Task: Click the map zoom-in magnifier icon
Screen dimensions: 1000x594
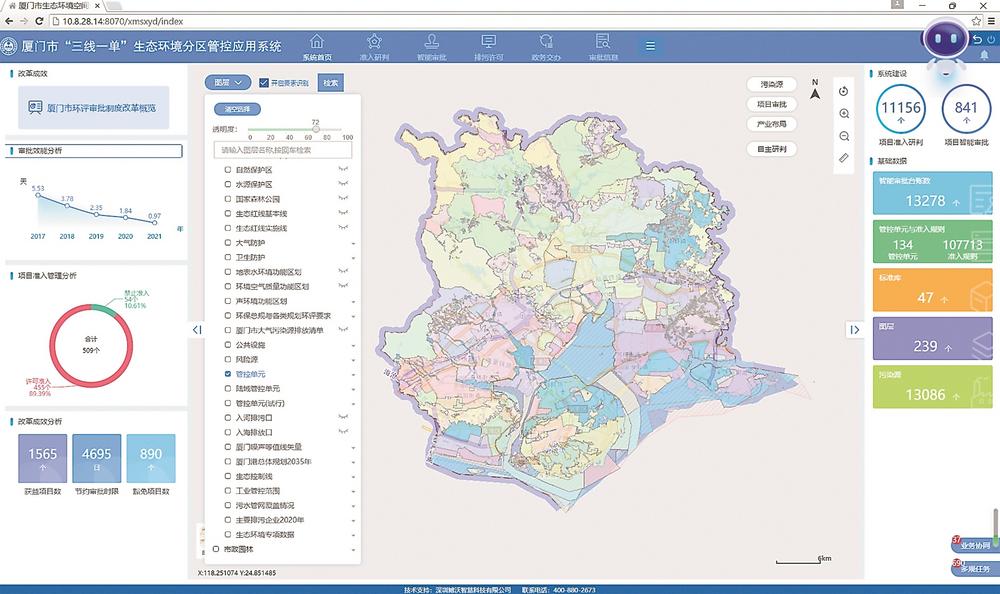Action: coord(844,114)
